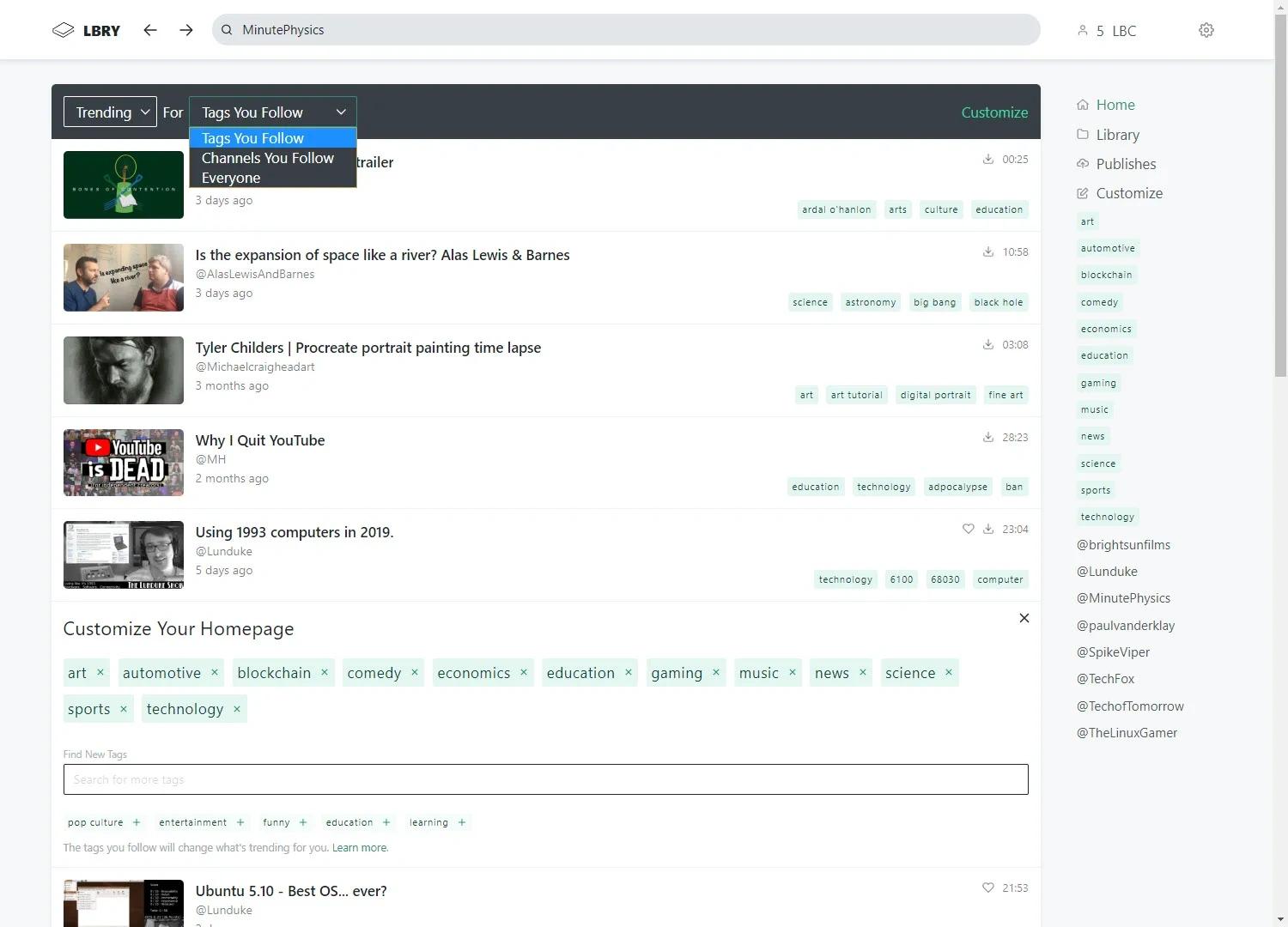1288x927 pixels.
Task: Click the Search for more tags field
Action: click(x=545, y=779)
